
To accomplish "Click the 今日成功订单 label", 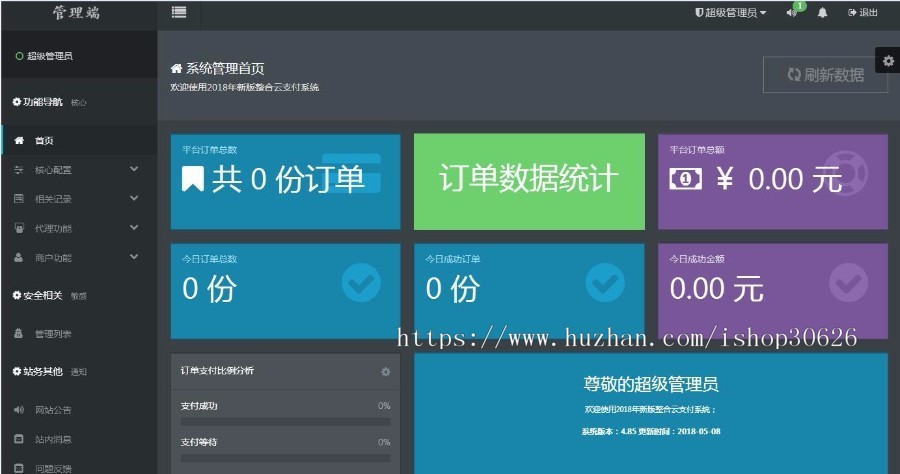I will [x=453, y=259].
